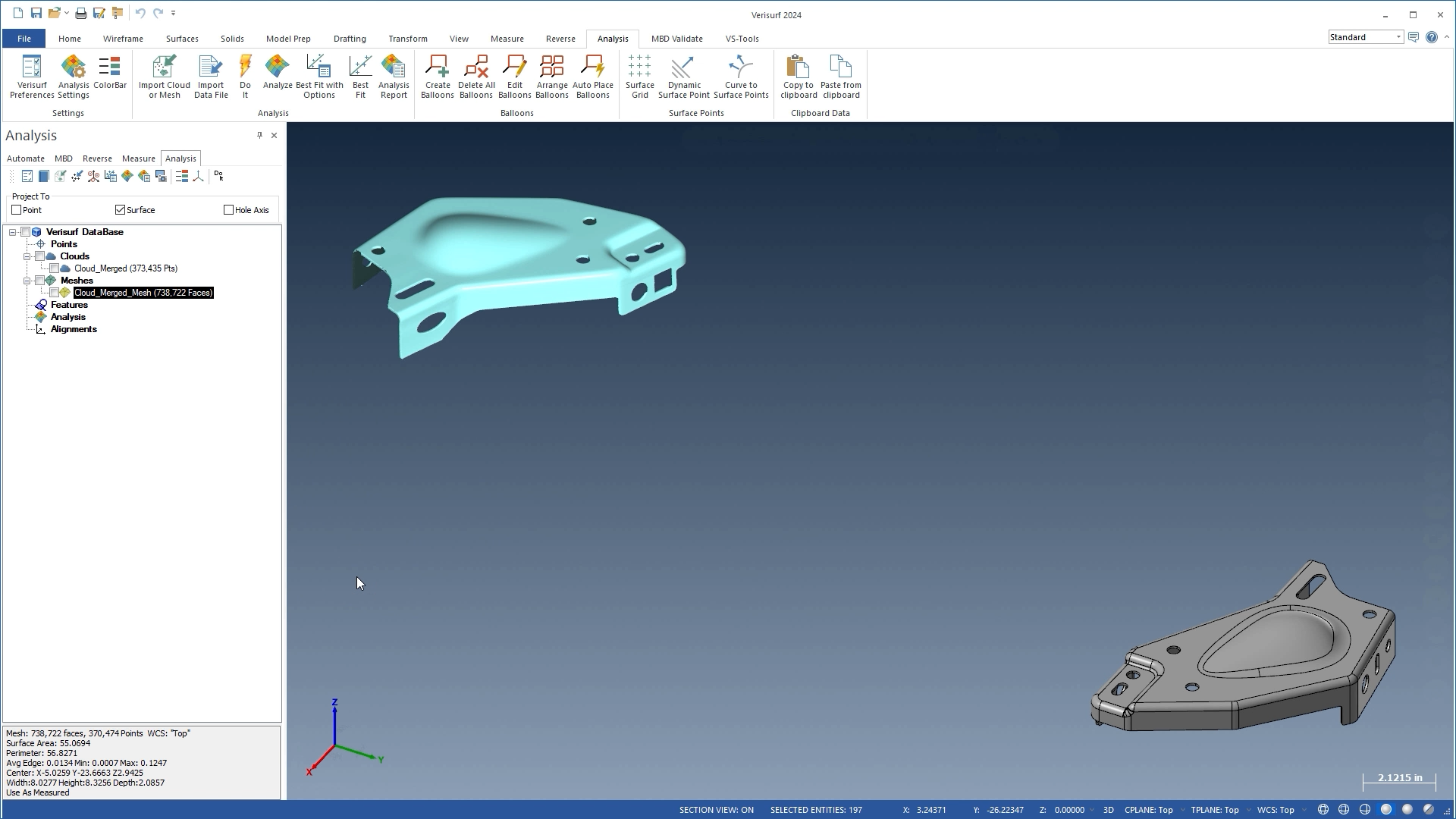Switch to the Surfaces ribbon tab
The height and width of the screenshot is (819, 1456).
[182, 39]
